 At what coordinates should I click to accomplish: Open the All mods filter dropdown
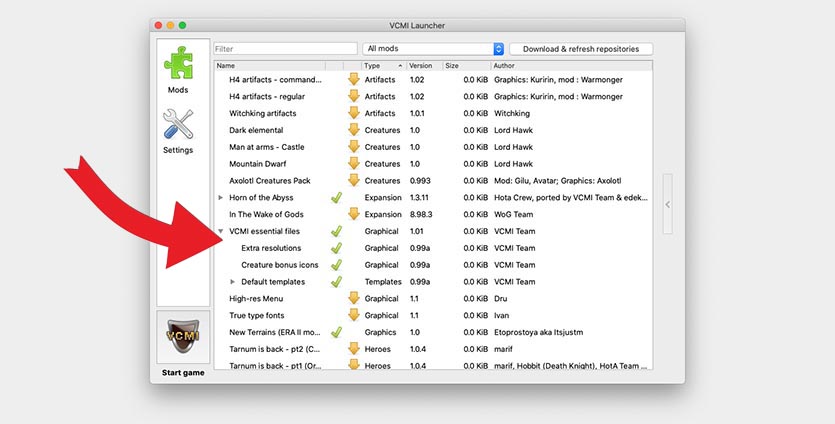coord(433,48)
